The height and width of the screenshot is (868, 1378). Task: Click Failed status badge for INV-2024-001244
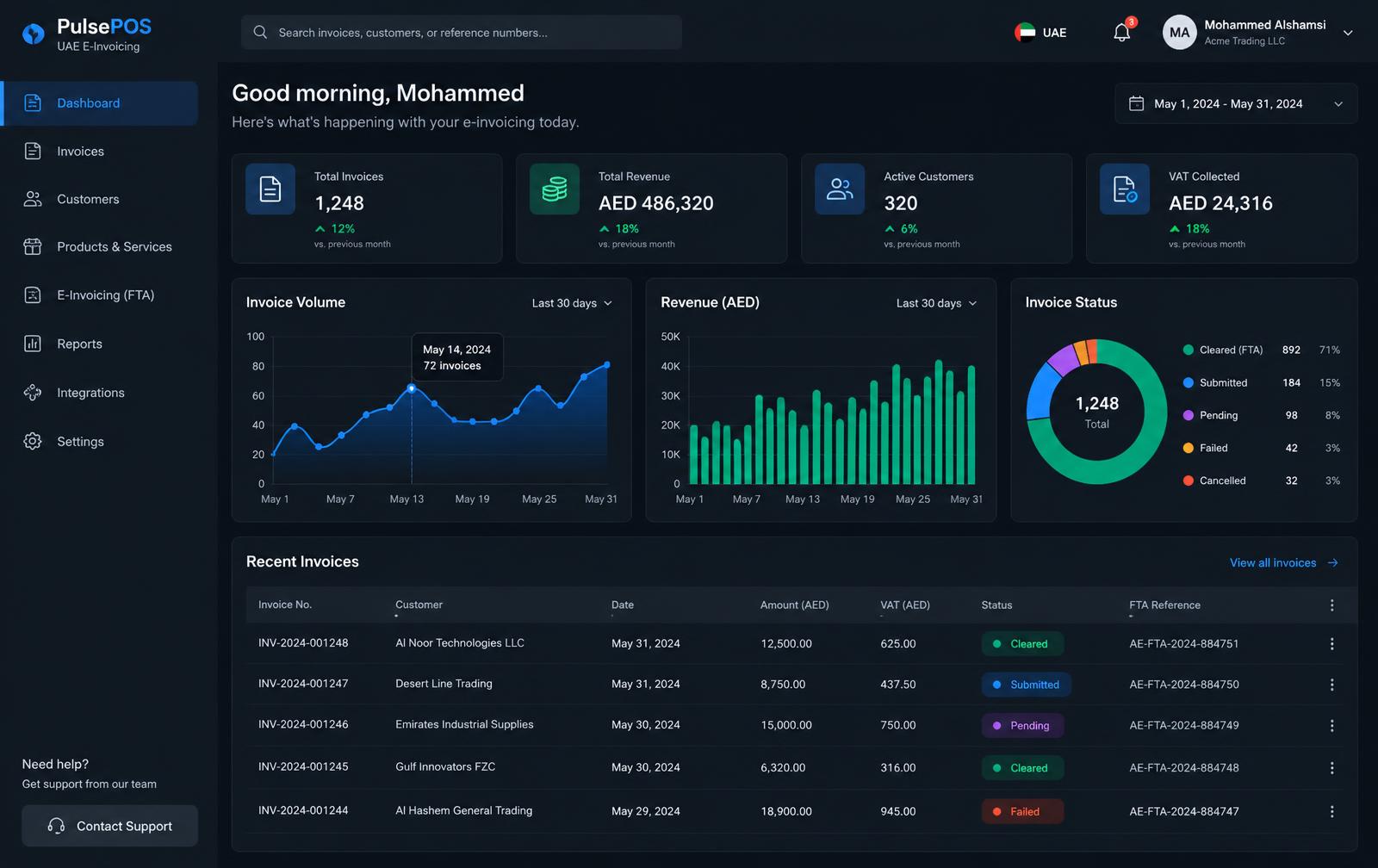click(1022, 811)
